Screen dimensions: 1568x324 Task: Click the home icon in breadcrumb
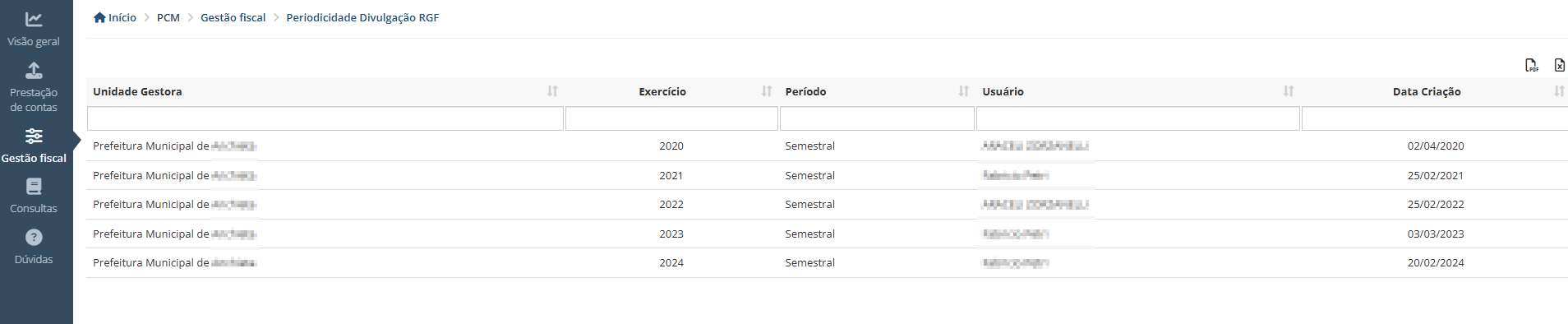[x=99, y=17]
